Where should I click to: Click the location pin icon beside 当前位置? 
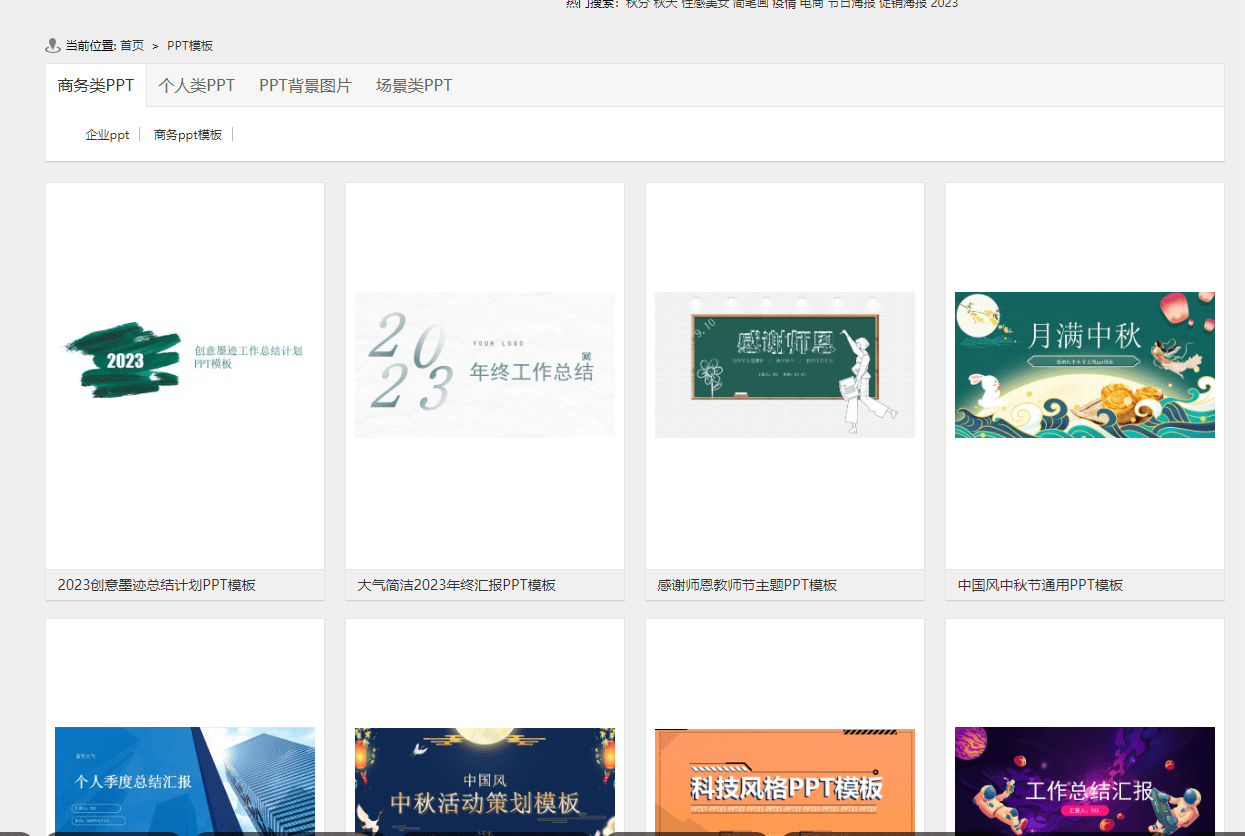tap(53, 45)
